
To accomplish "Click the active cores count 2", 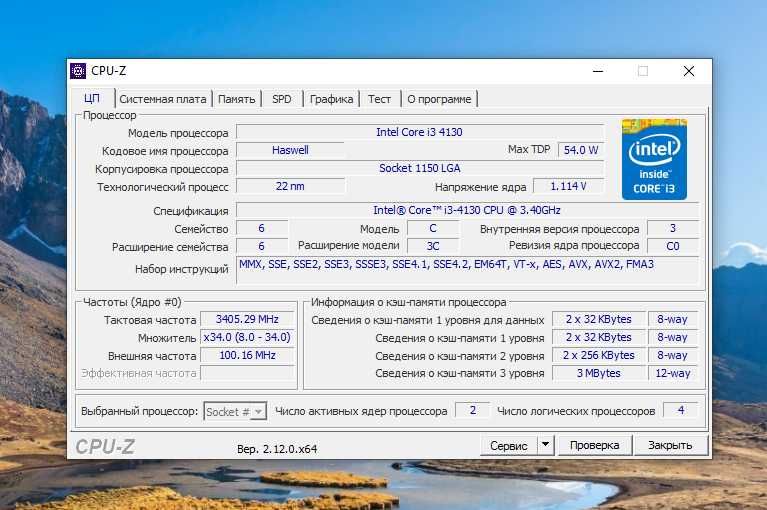I will tap(473, 410).
